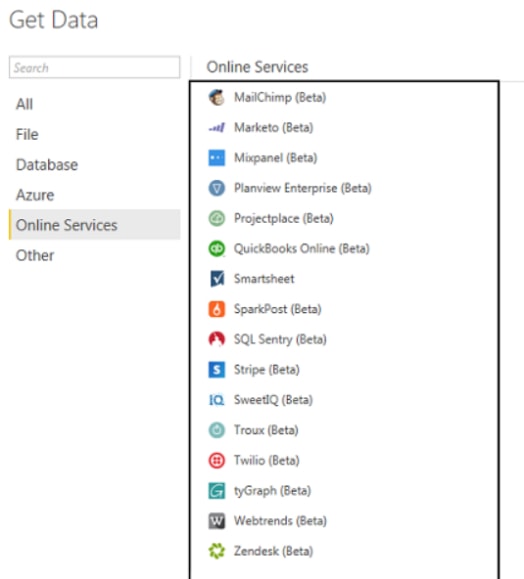Select the Zendesk green flower icon
The height and width of the screenshot is (579, 524).
(217, 551)
